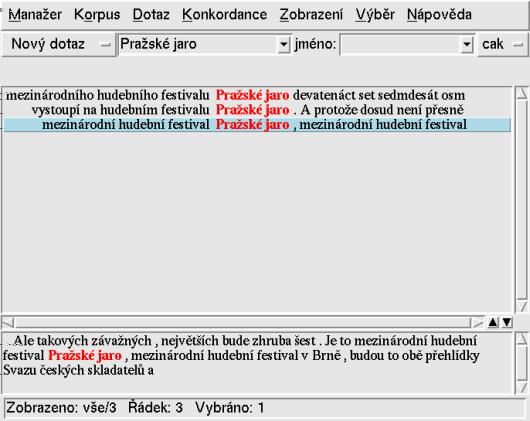Click the vertical scrollbar track of concordance list
530x421 pixels.
[522, 200]
